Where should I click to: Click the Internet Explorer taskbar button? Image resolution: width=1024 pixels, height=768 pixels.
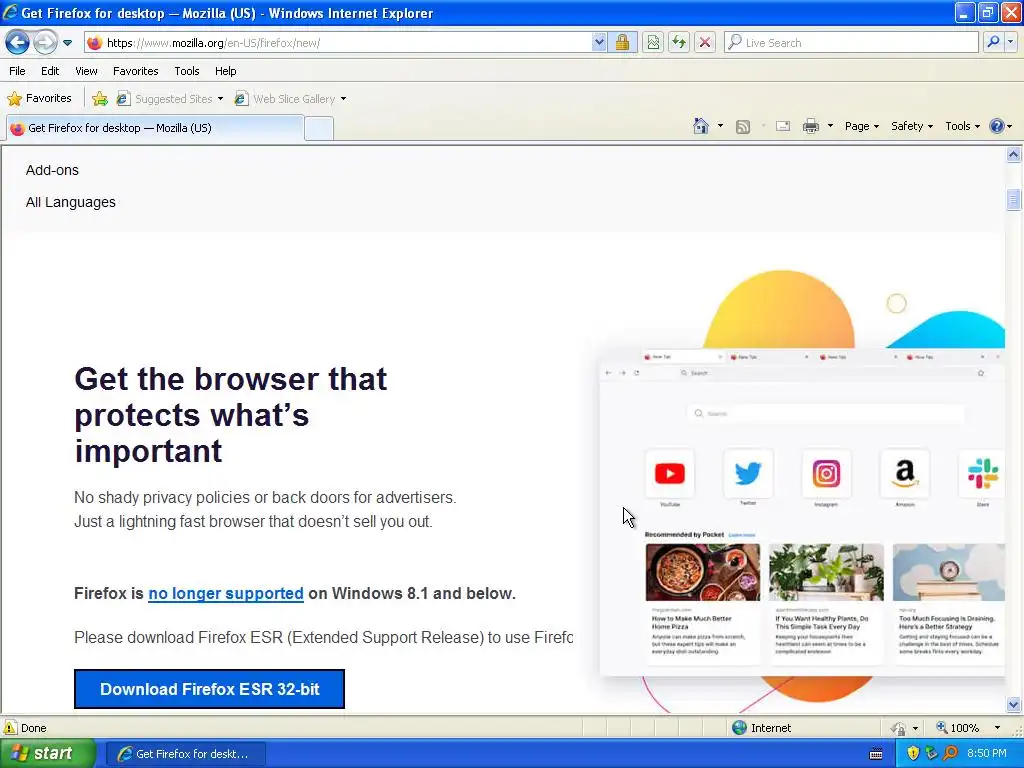pos(185,754)
